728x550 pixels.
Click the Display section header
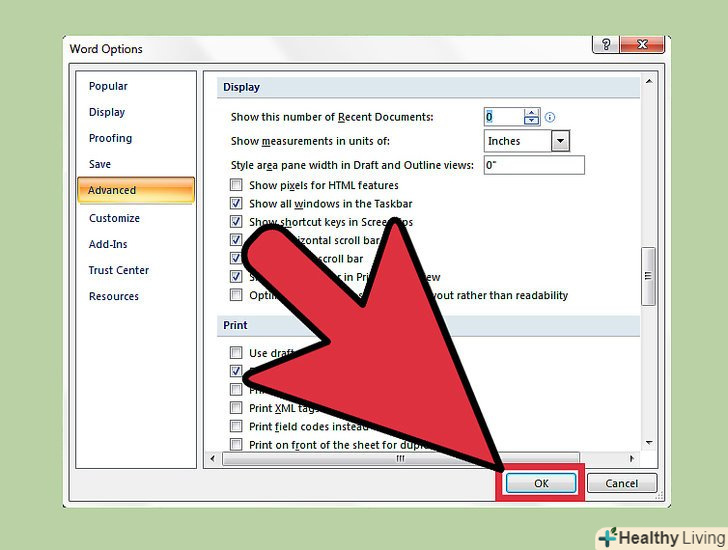[428, 87]
